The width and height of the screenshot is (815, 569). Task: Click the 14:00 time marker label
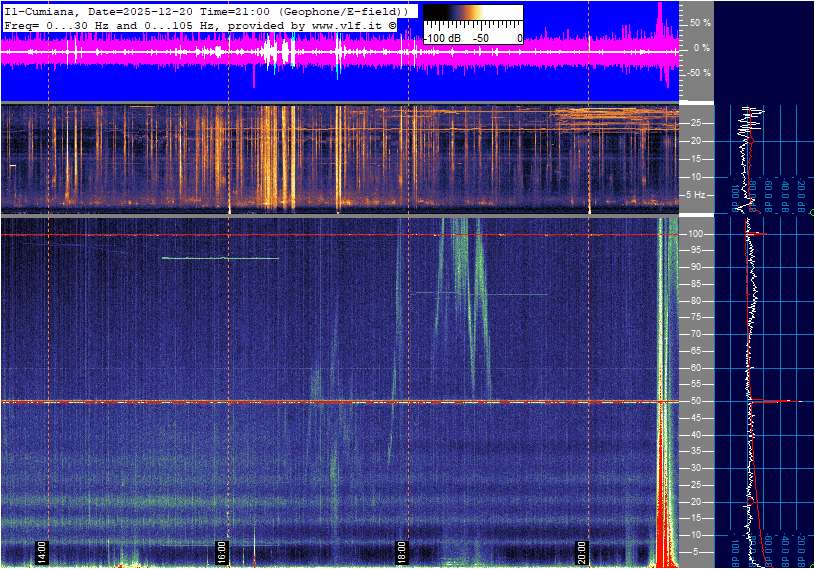(x=42, y=553)
